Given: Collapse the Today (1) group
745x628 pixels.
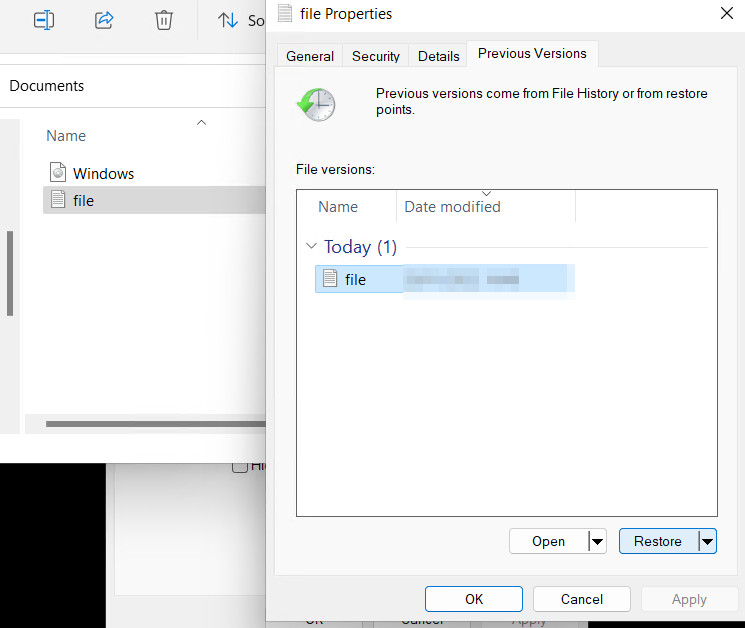Looking at the screenshot, I should click(x=312, y=247).
